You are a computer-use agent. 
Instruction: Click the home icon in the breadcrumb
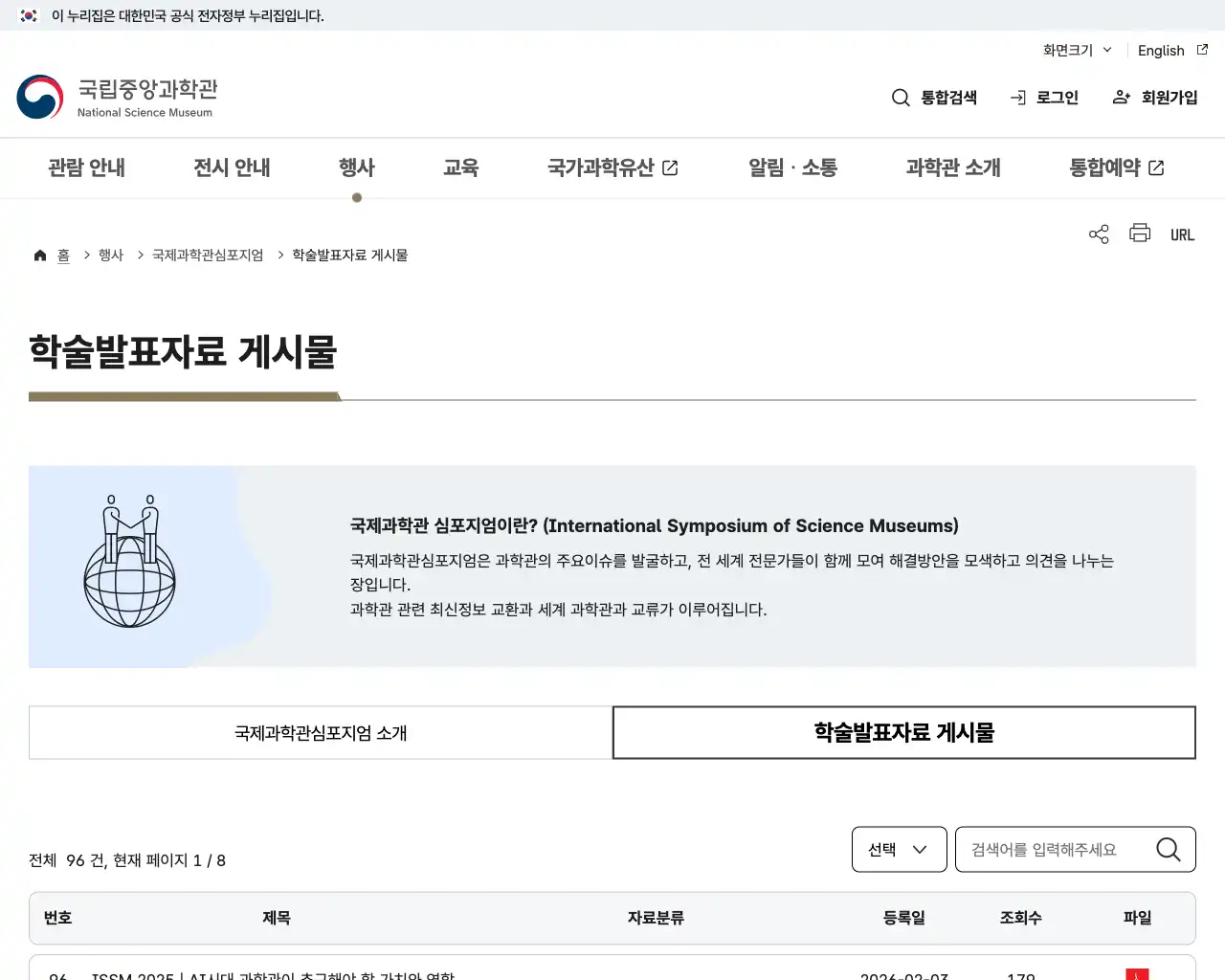(40, 255)
